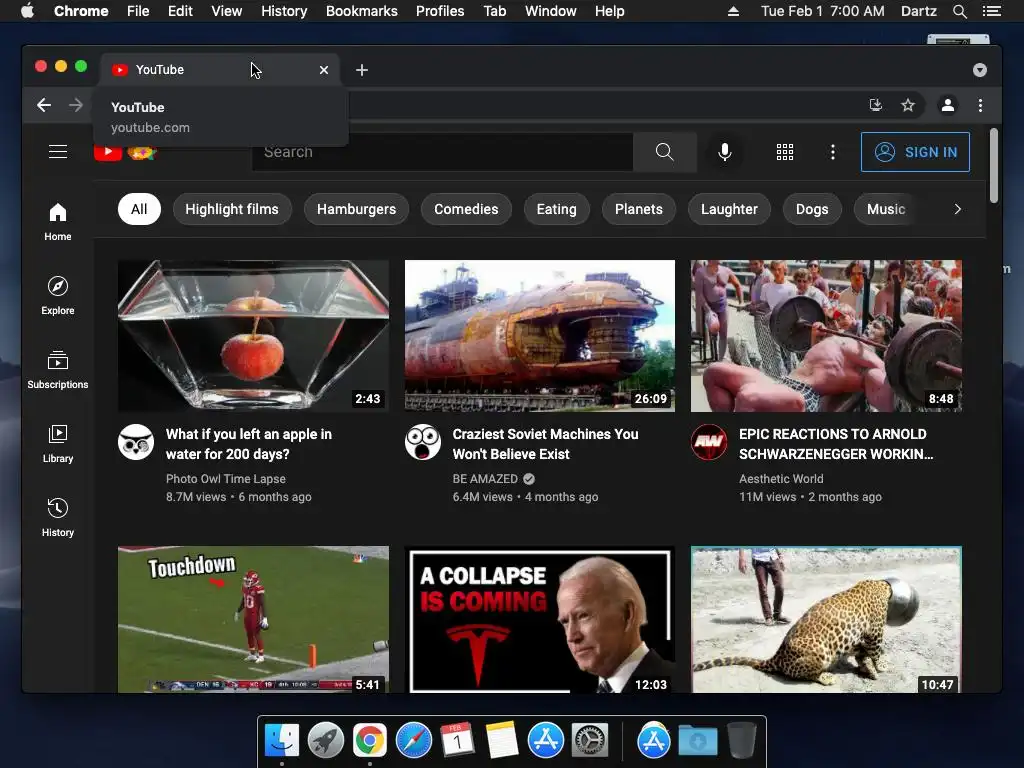Open the Bookmarks menu
This screenshot has width=1024, height=768.
(362, 11)
